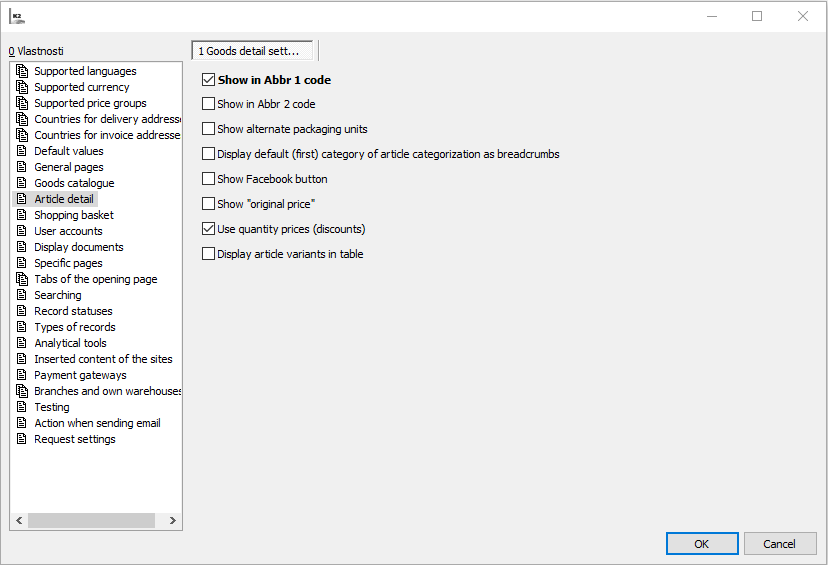
Task: Click the K2 application icon in title bar
Action: [x=17, y=16]
